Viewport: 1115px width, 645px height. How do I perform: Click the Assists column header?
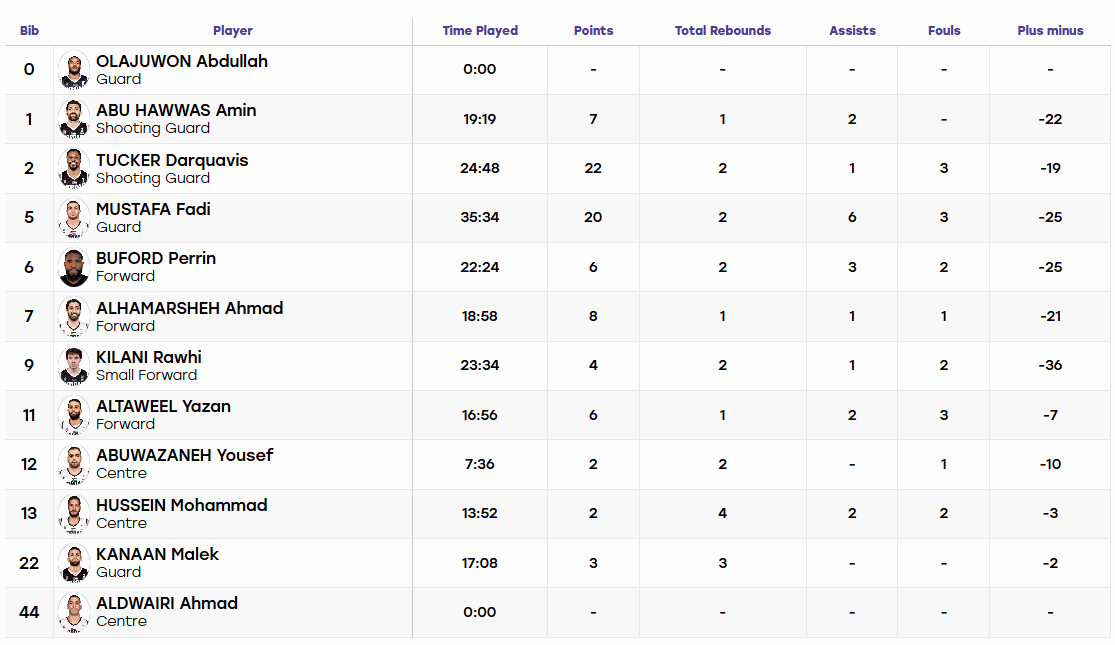pyautogui.click(x=852, y=31)
